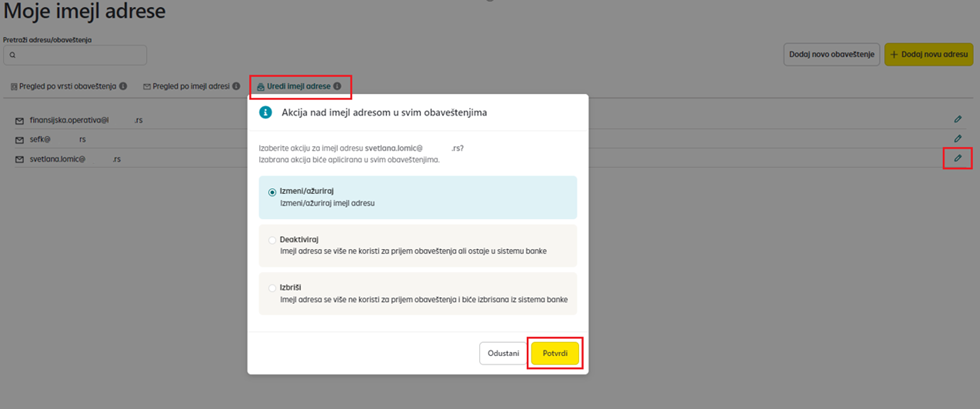
Task: Click the yellow Dodaj novu adresu button
Action: [929, 54]
